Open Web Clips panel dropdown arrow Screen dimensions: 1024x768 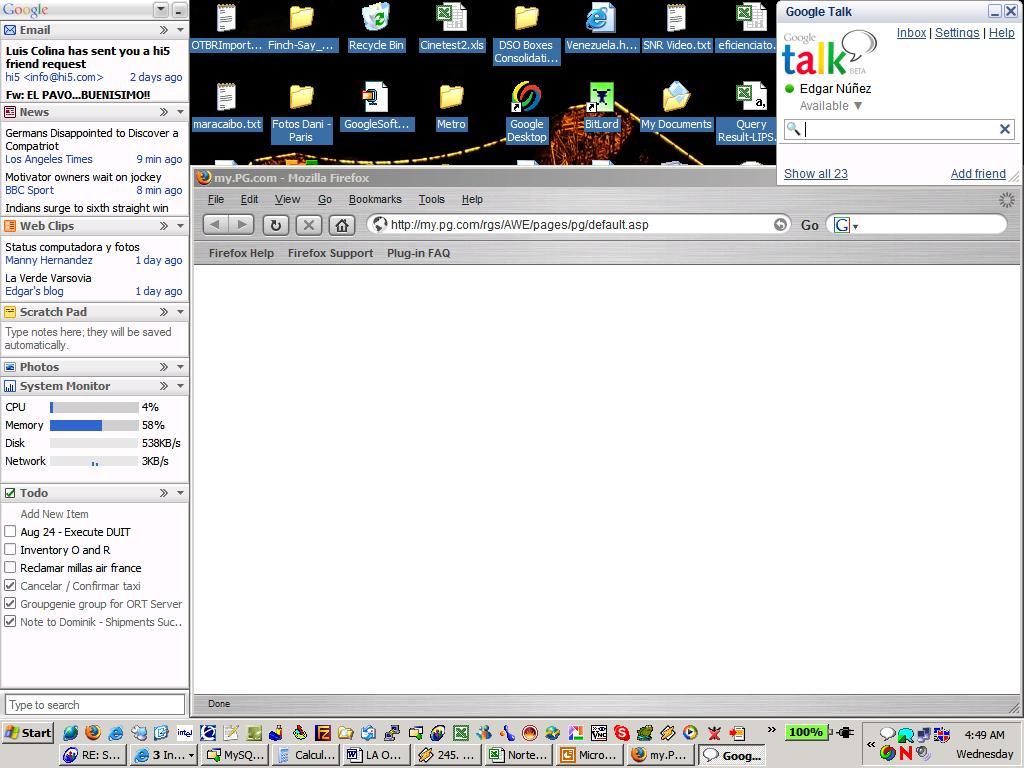pyautogui.click(x=180, y=226)
